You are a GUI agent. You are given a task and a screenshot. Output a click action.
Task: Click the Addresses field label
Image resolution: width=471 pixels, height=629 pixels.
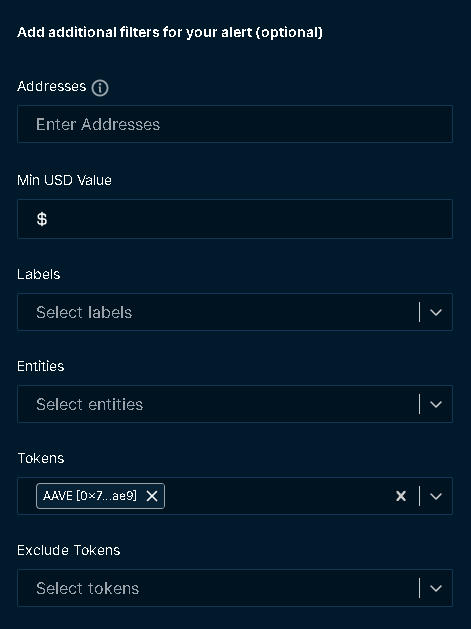51,86
